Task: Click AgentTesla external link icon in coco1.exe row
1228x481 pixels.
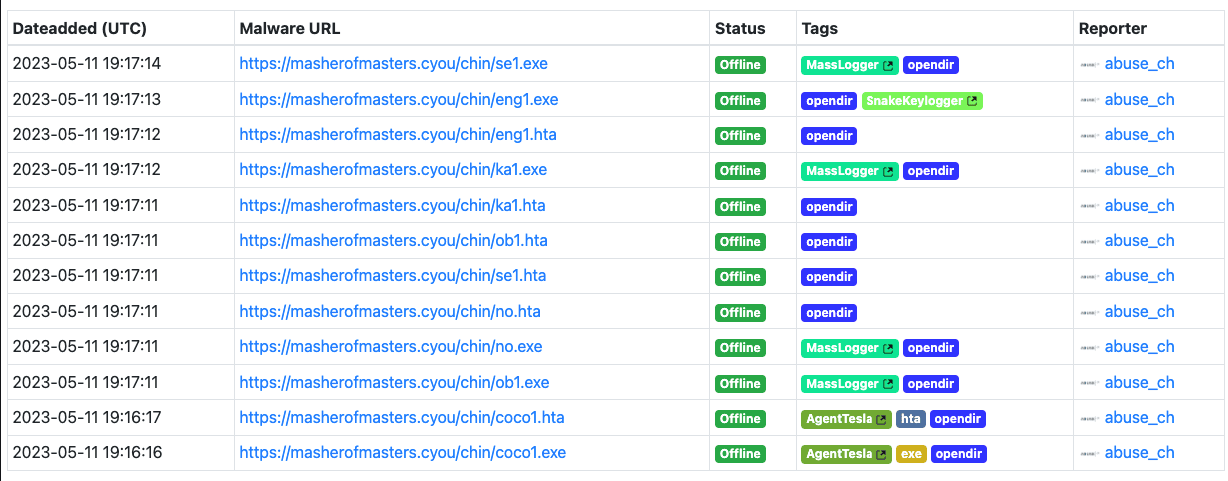Action: (881, 455)
